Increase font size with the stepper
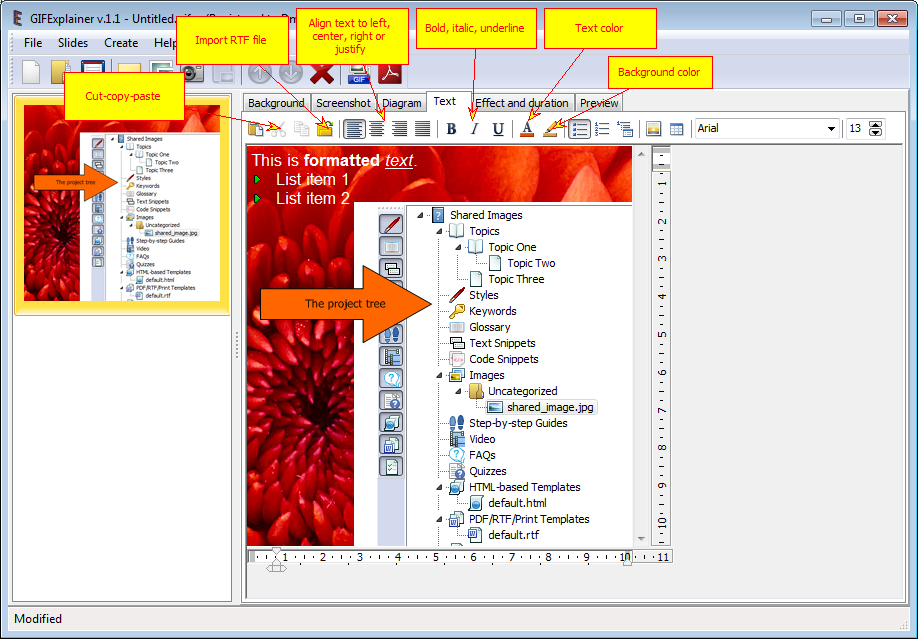This screenshot has width=918, height=639. click(x=875, y=124)
